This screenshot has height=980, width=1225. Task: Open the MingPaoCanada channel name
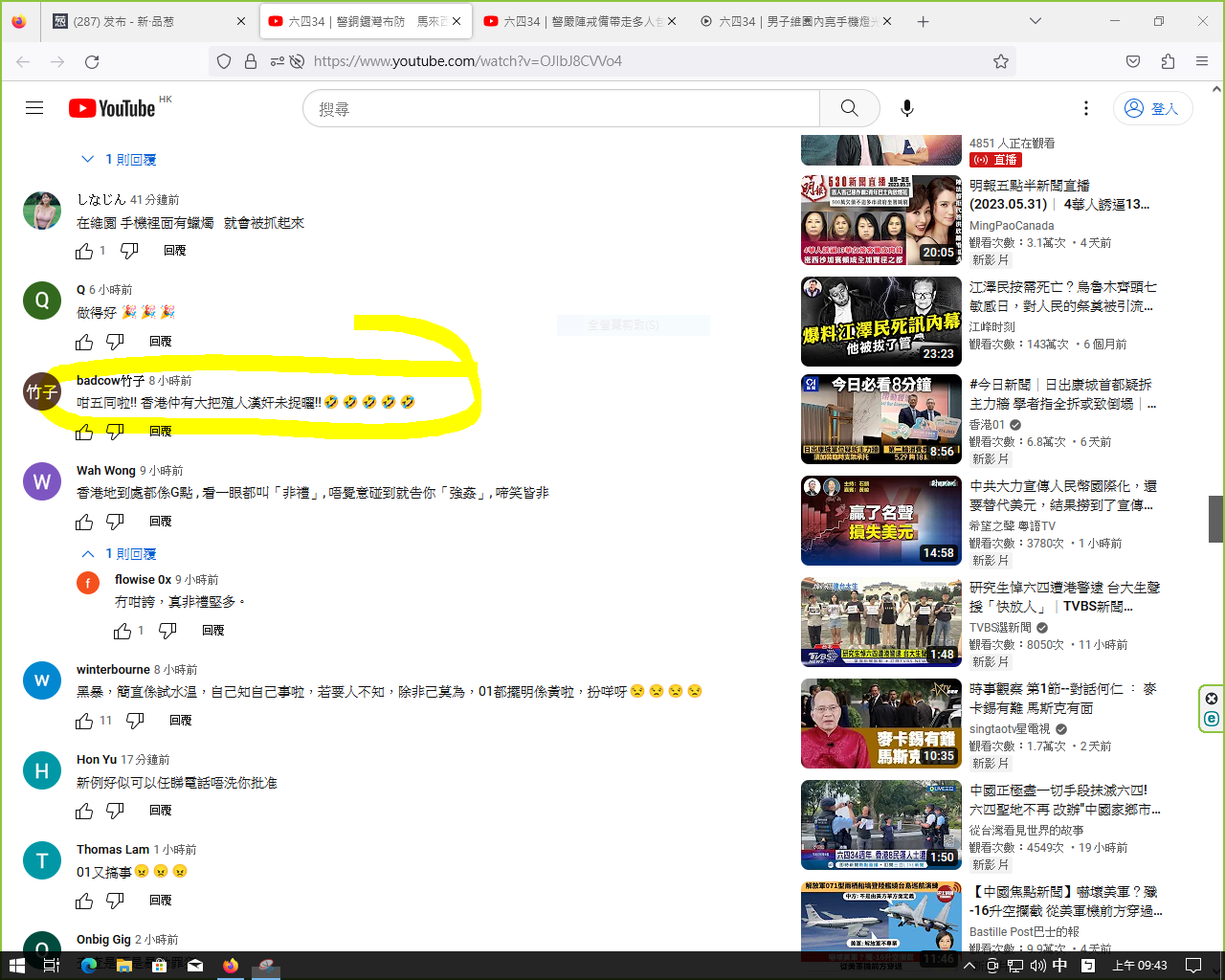pyautogui.click(x=1012, y=226)
